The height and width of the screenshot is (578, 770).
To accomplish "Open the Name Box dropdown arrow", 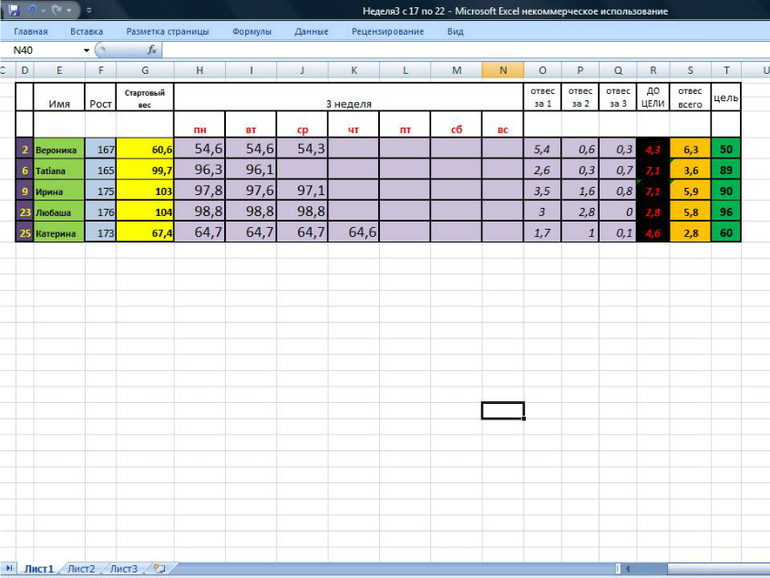I will 87,49.
